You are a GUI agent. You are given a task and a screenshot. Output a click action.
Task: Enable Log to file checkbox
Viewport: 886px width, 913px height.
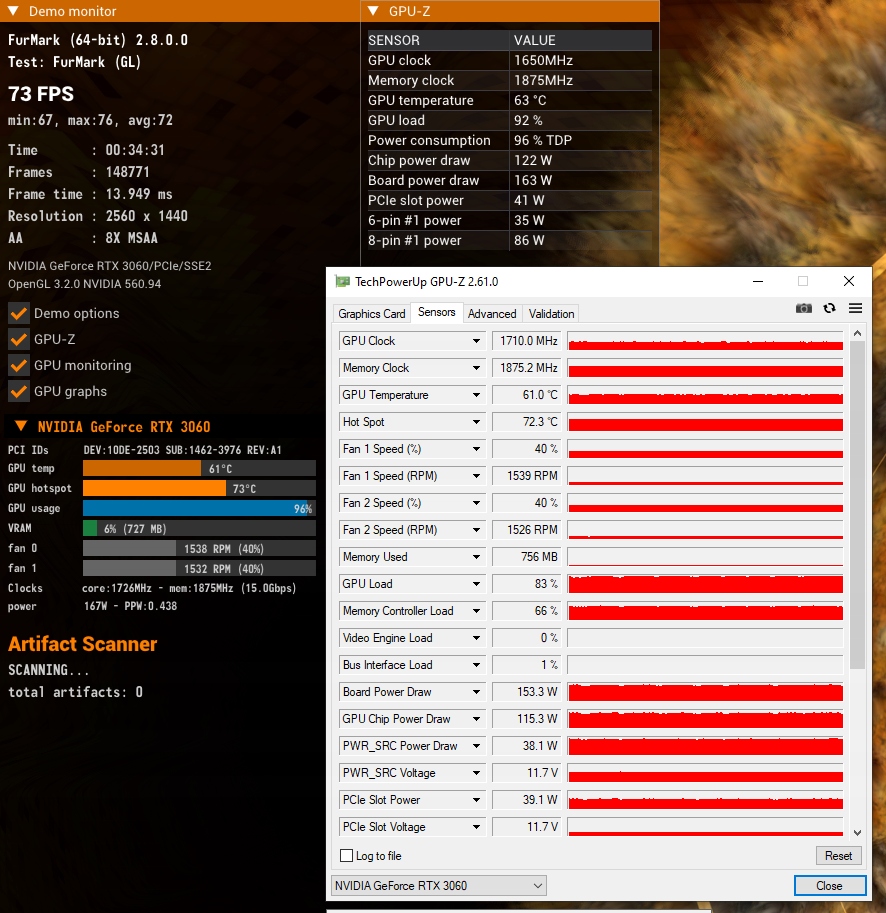coord(346,855)
